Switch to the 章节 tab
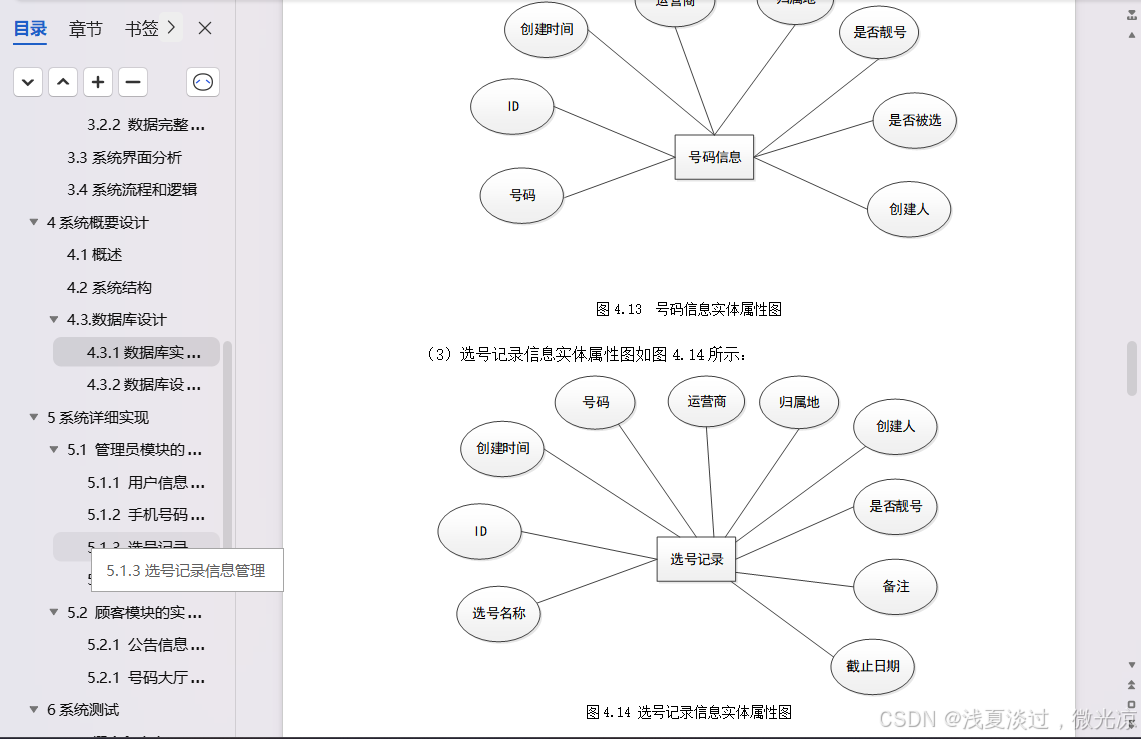Viewport: 1141px width, 739px height. [85, 29]
